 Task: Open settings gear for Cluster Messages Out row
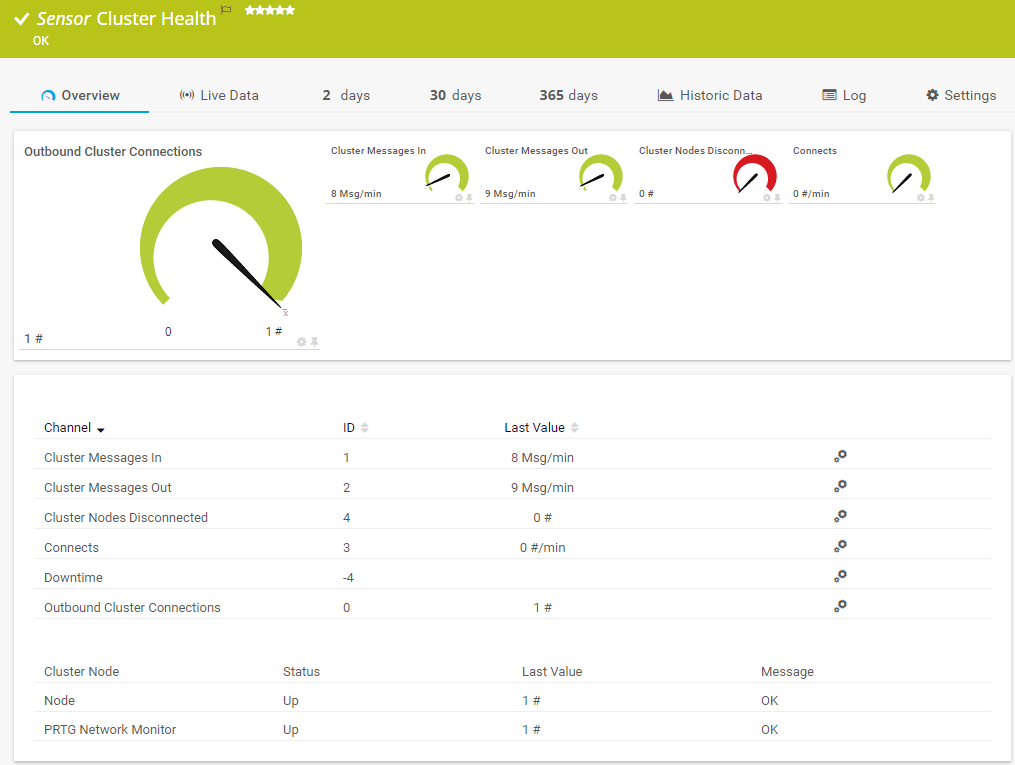(x=840, y=486)
